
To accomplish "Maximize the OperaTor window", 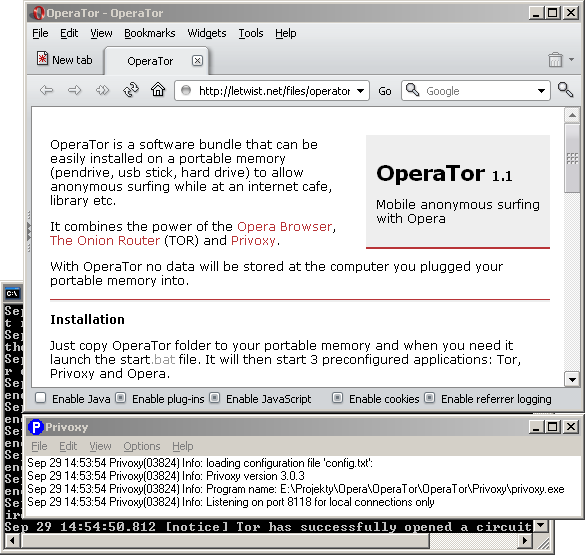I will tap(553, 13).
